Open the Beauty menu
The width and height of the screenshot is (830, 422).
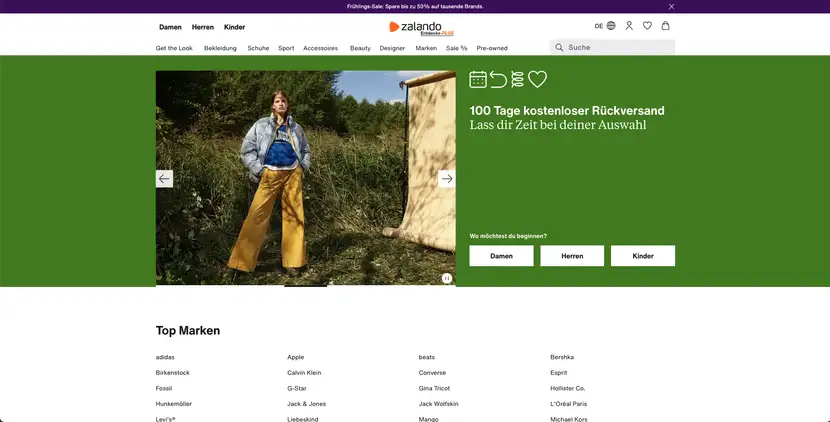[360, 48]
